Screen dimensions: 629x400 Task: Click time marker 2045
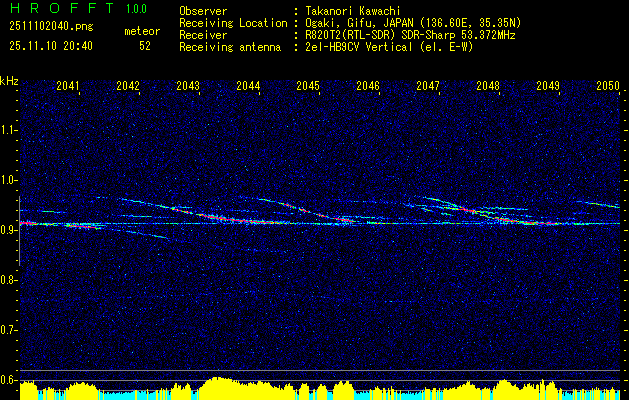tap(308, 85)
